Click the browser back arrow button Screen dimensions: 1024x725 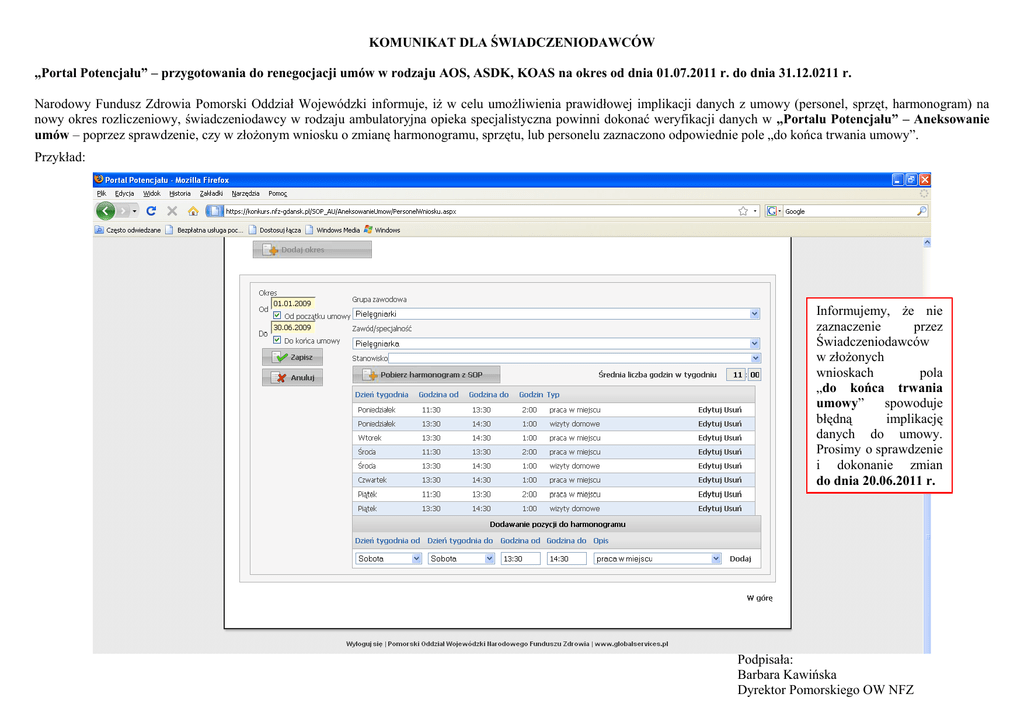[105, 211]
